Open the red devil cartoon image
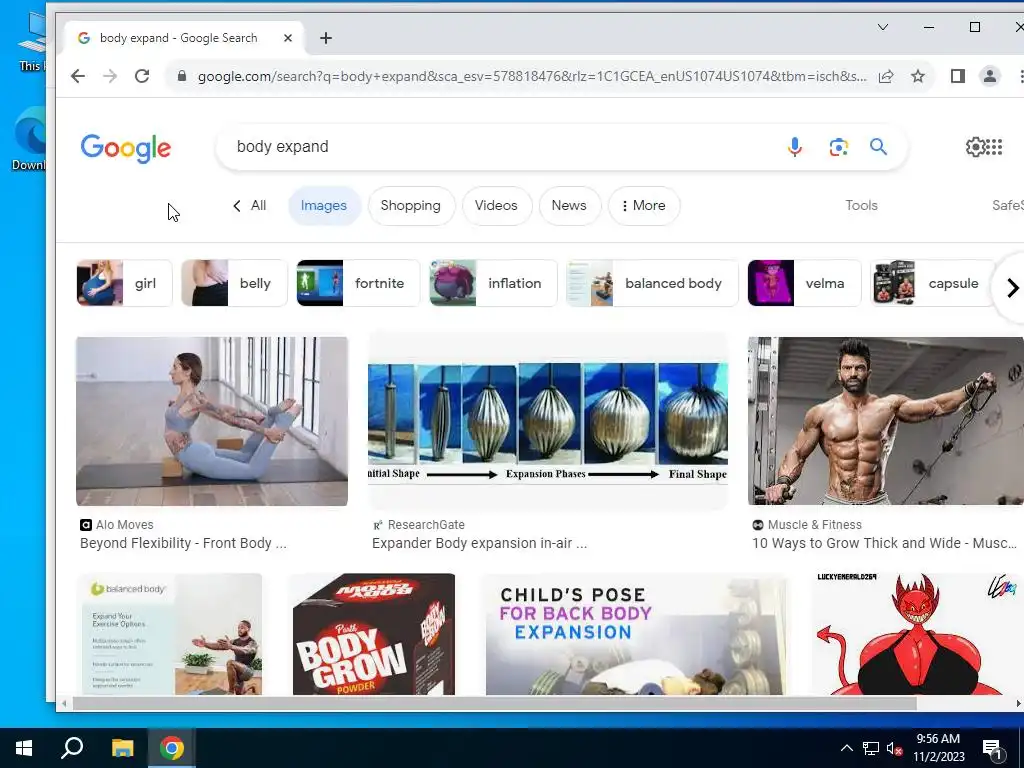 pos(916,633)
